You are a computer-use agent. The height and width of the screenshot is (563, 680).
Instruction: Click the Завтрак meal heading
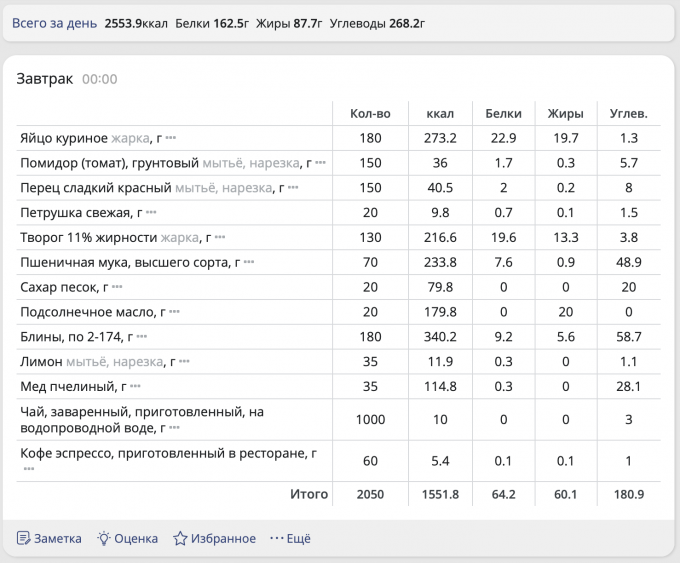[x=44, y=79]
